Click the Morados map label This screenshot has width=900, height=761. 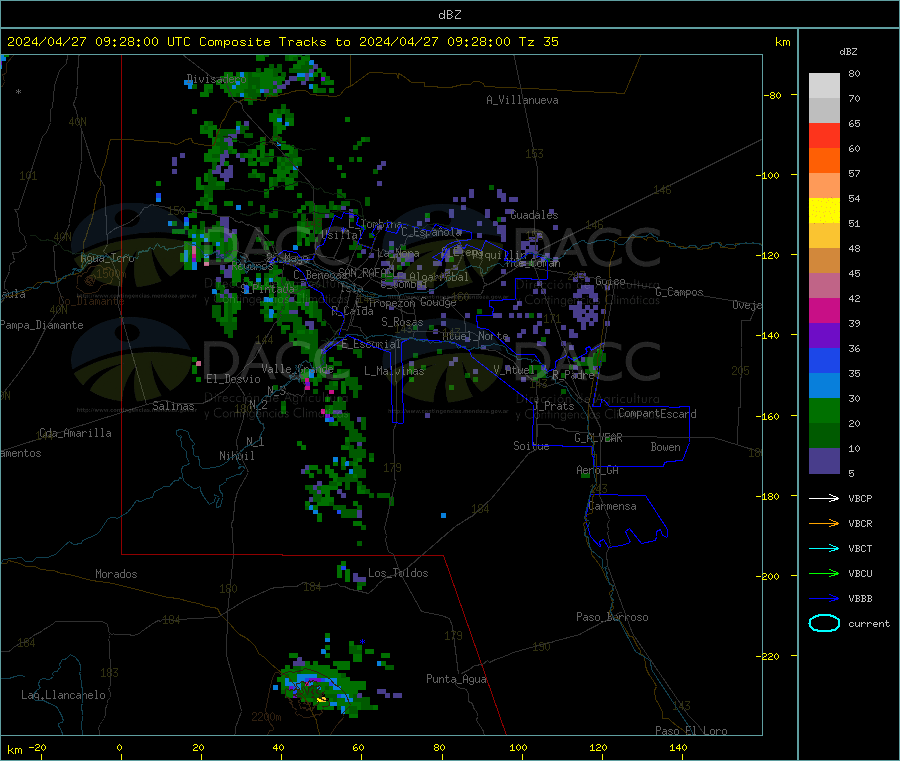click(117, 574)
